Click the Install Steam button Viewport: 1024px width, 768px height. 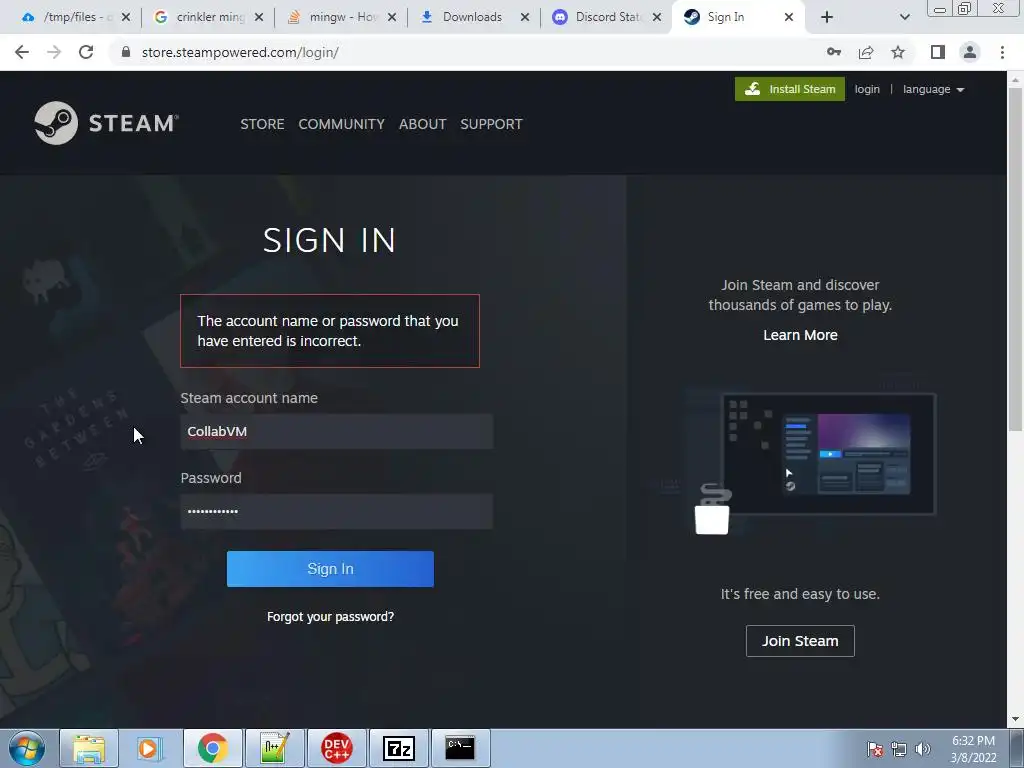tap(790, 89)
